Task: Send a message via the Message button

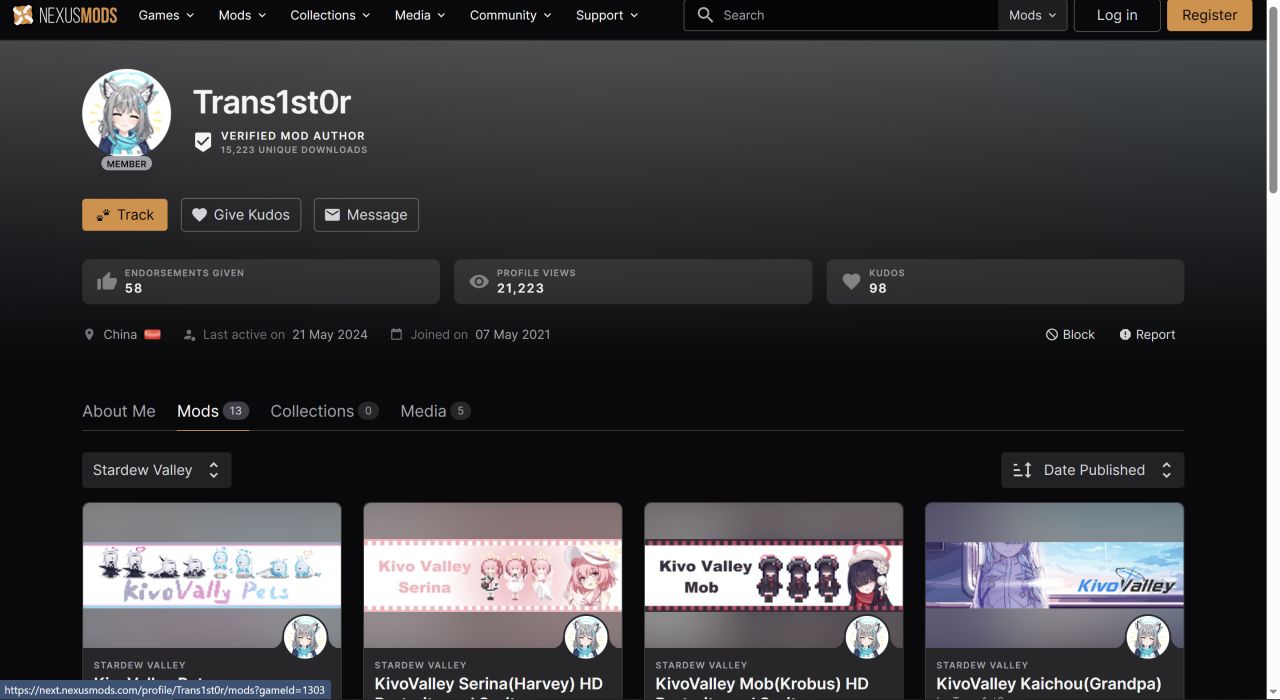Action: 366,215
